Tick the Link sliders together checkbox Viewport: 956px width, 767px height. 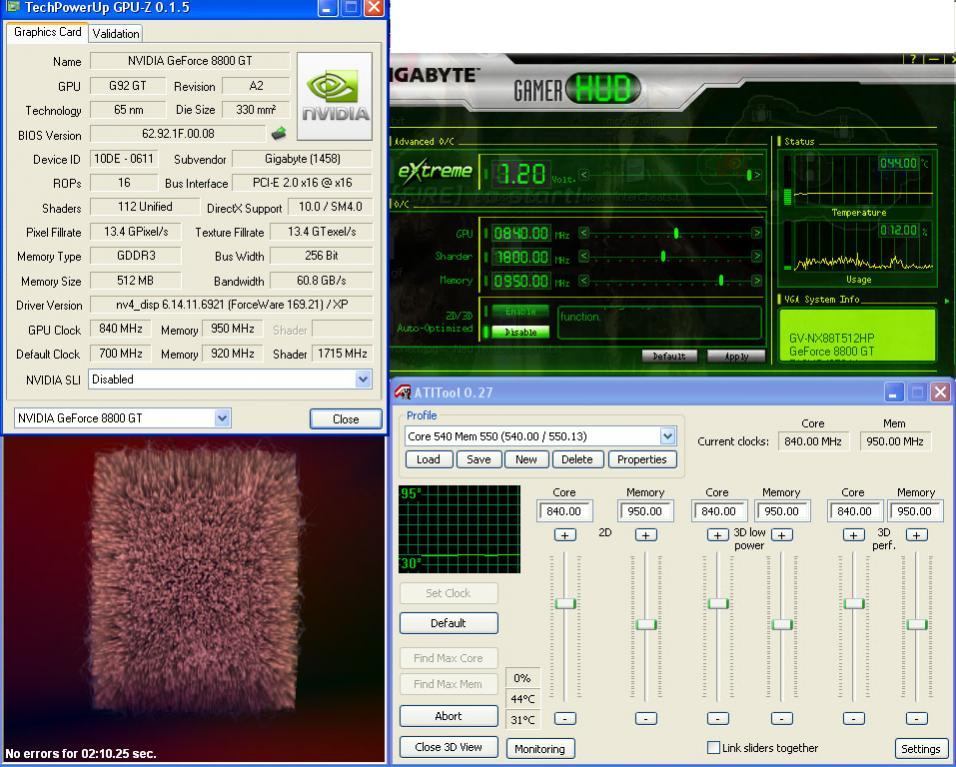[713, 747]
